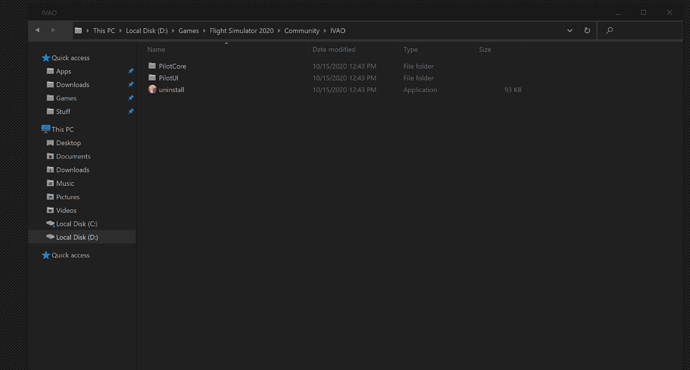Expand the chevron after Community breadcrumb

tap(325, 30)
